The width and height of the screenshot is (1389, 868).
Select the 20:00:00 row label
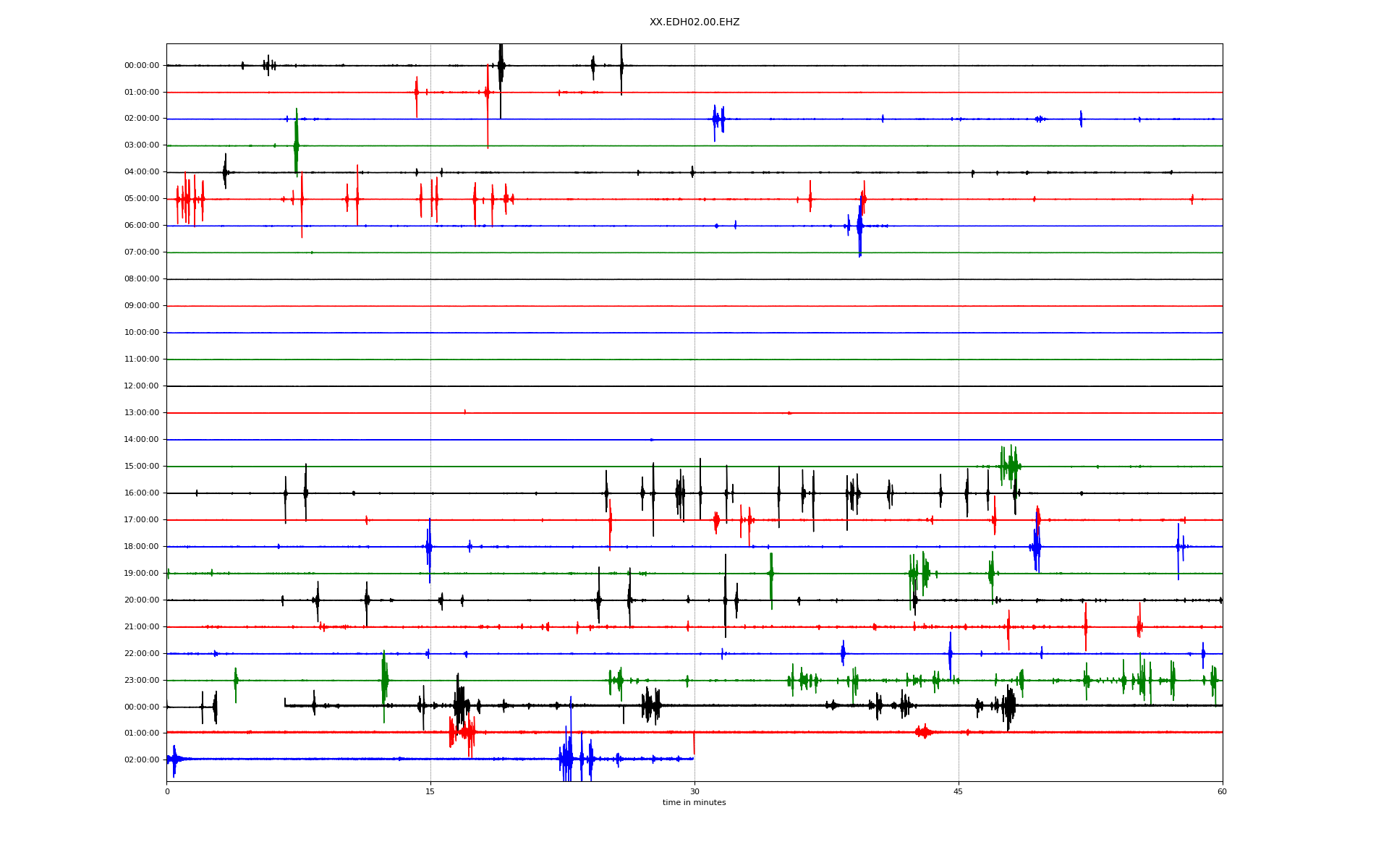coord(142,600)
